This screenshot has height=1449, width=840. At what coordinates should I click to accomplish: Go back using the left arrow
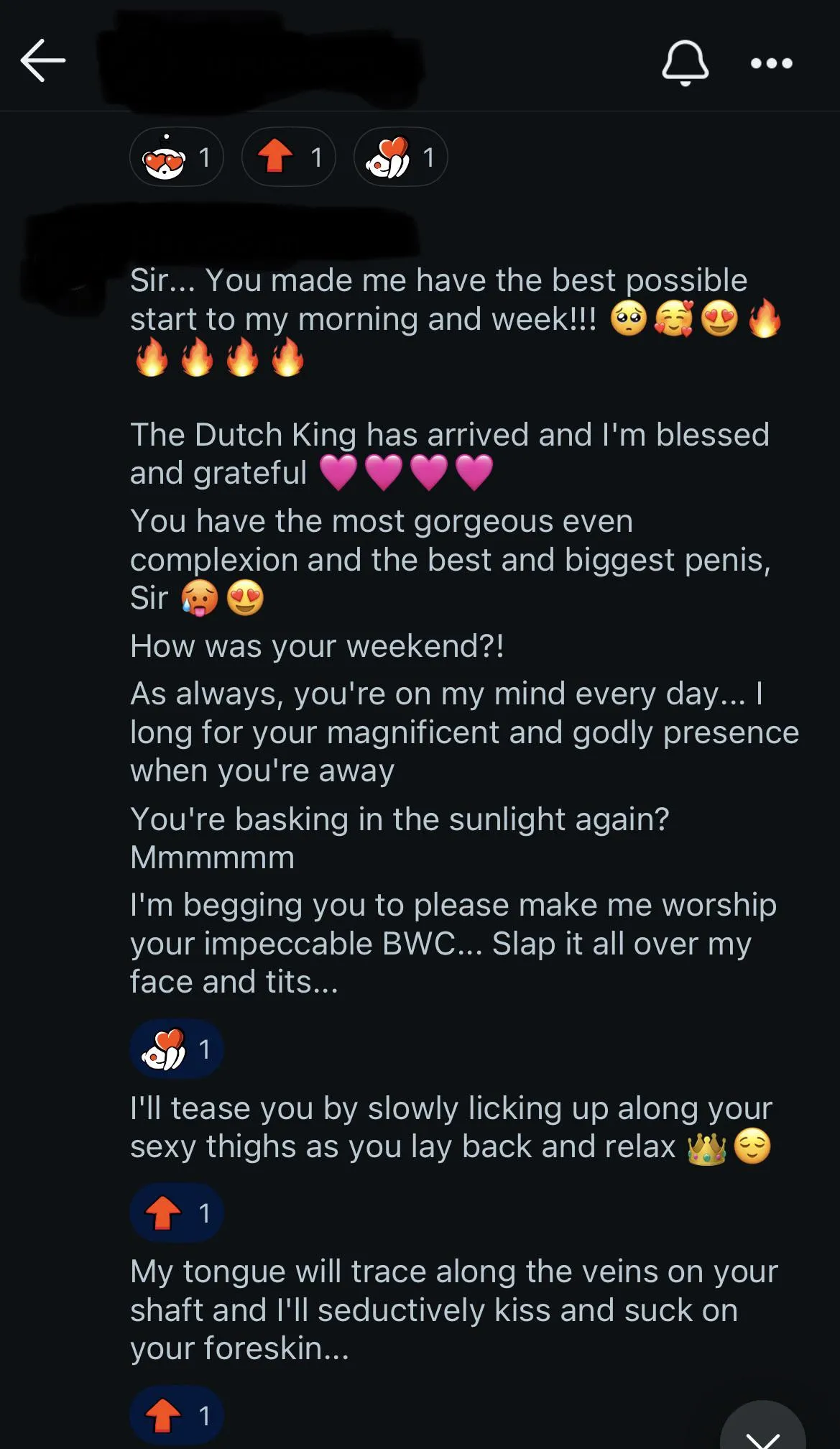(43, 60)
